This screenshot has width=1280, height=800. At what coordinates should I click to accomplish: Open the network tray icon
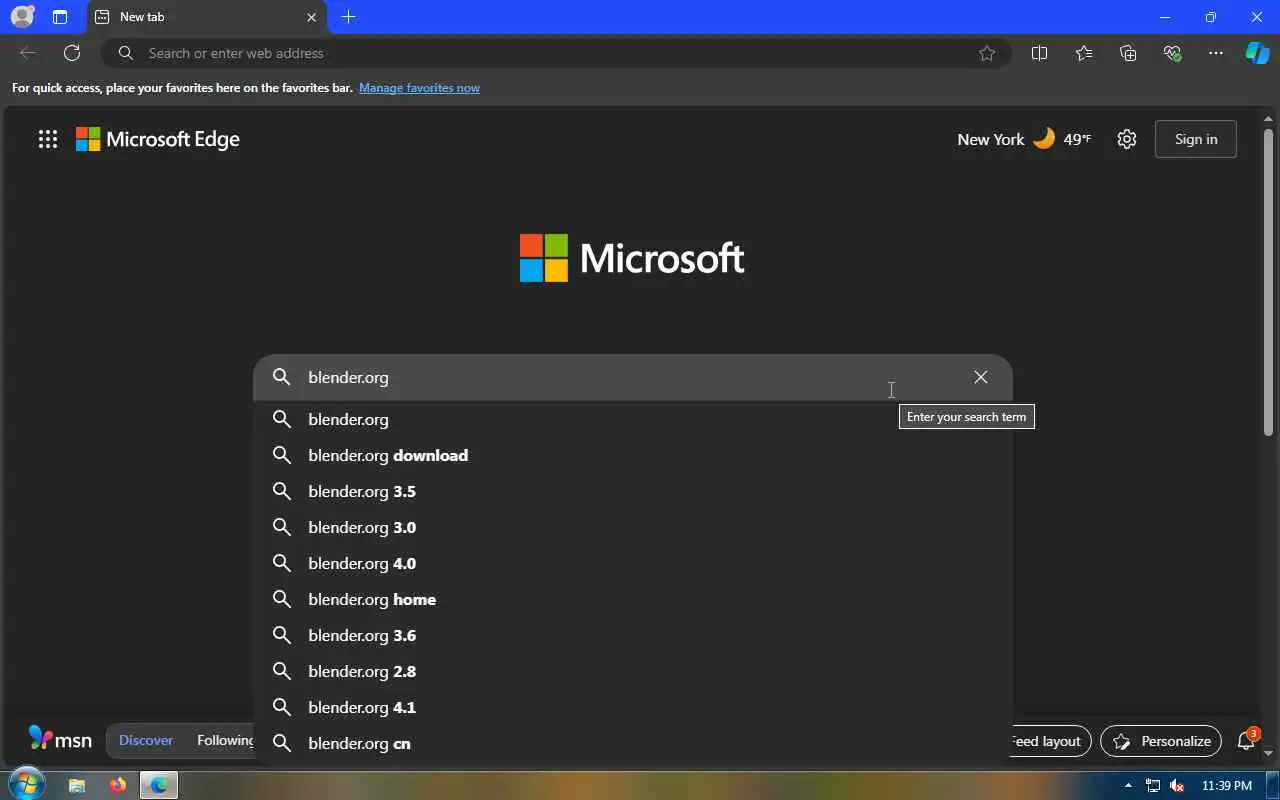coord(1153,785)
